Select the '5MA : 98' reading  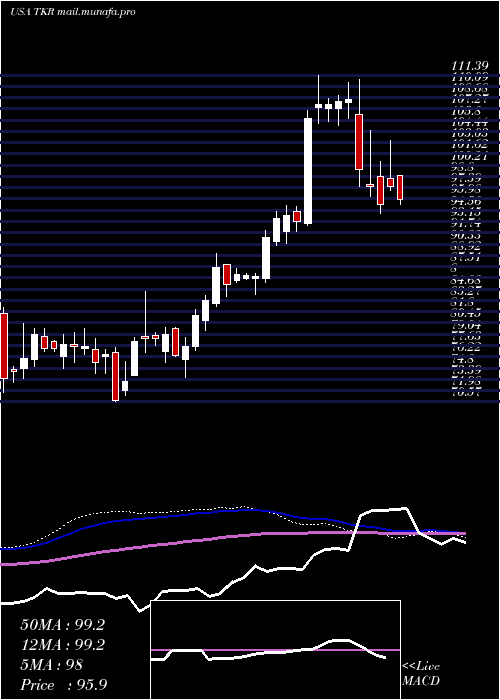(x=52, y=665)
